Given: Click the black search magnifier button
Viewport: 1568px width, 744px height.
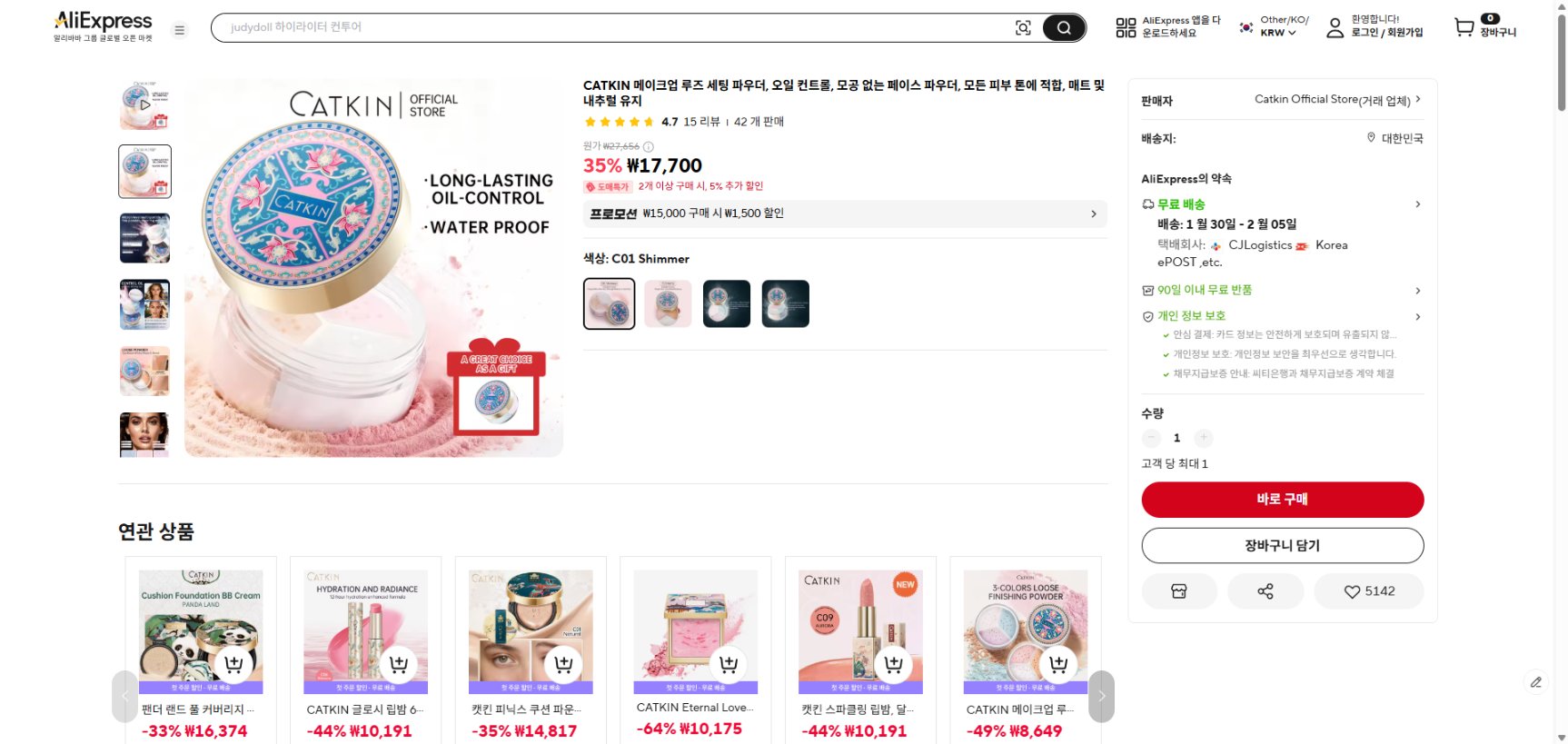Looking at the screenshot, I should point(1064,28).
